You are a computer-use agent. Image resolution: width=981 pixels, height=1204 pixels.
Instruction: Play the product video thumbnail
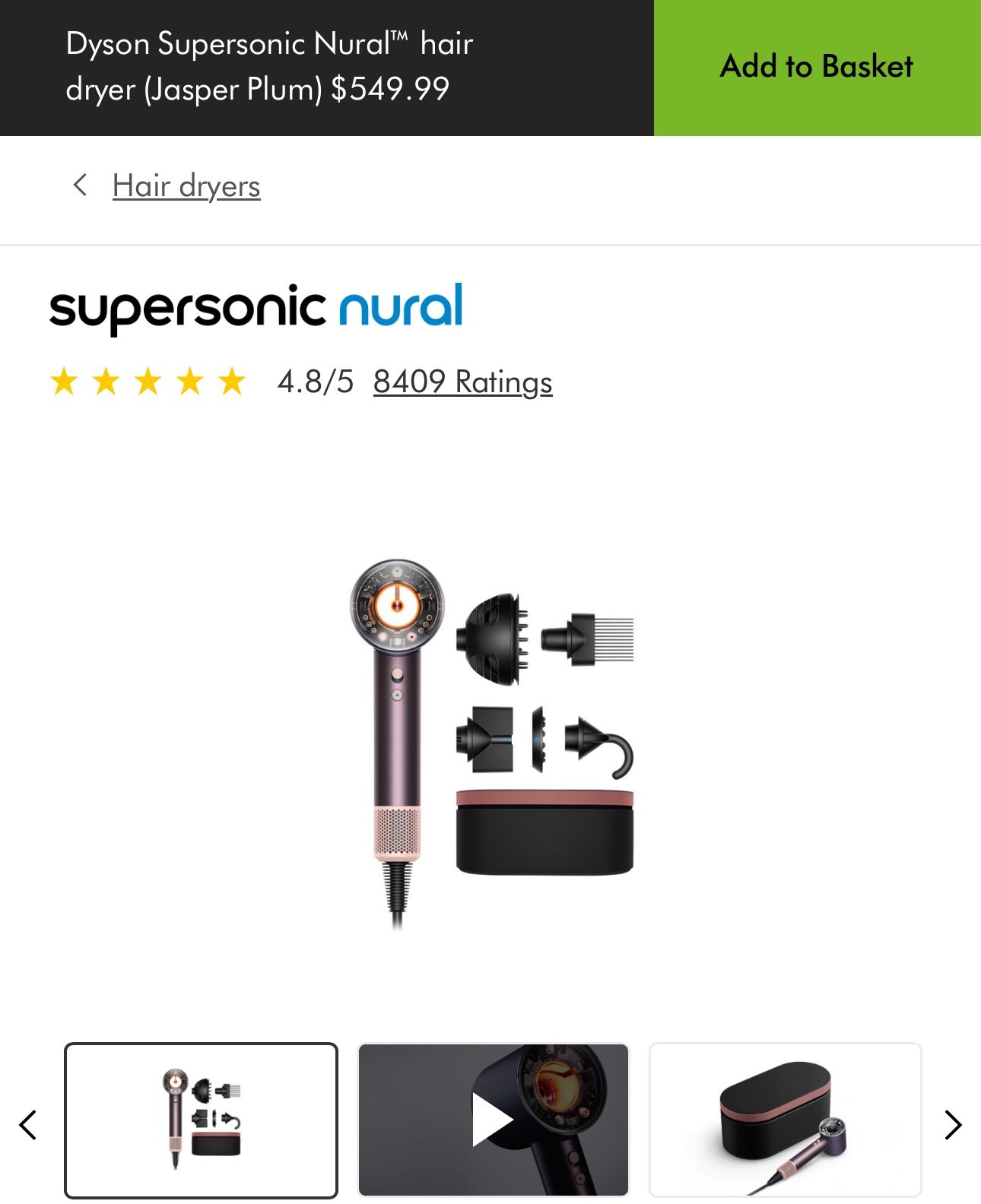pyautogui.click(x=493, y=1120)
